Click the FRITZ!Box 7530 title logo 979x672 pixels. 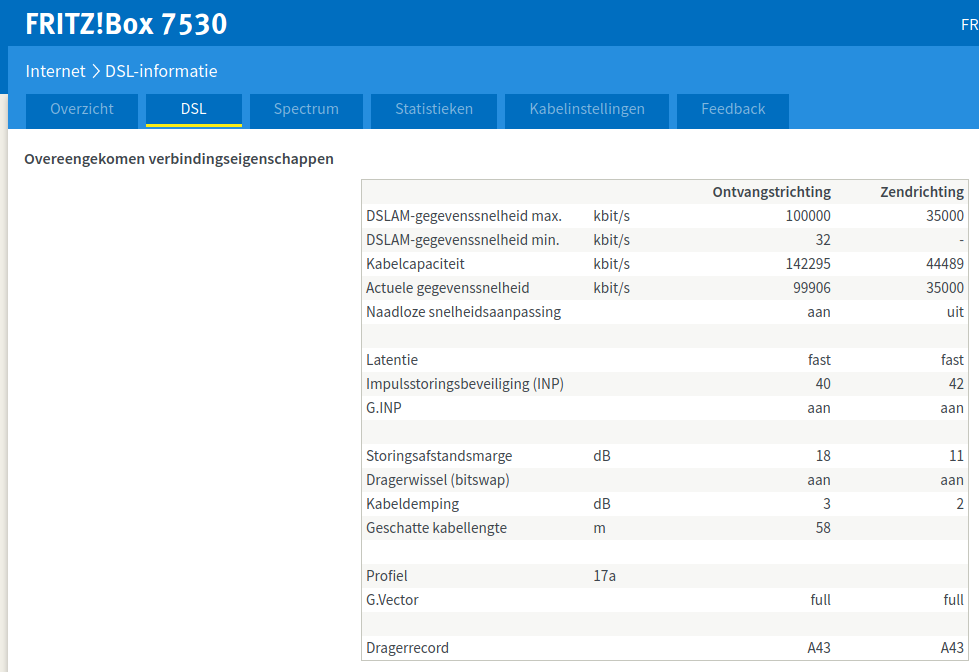point(126,23)
